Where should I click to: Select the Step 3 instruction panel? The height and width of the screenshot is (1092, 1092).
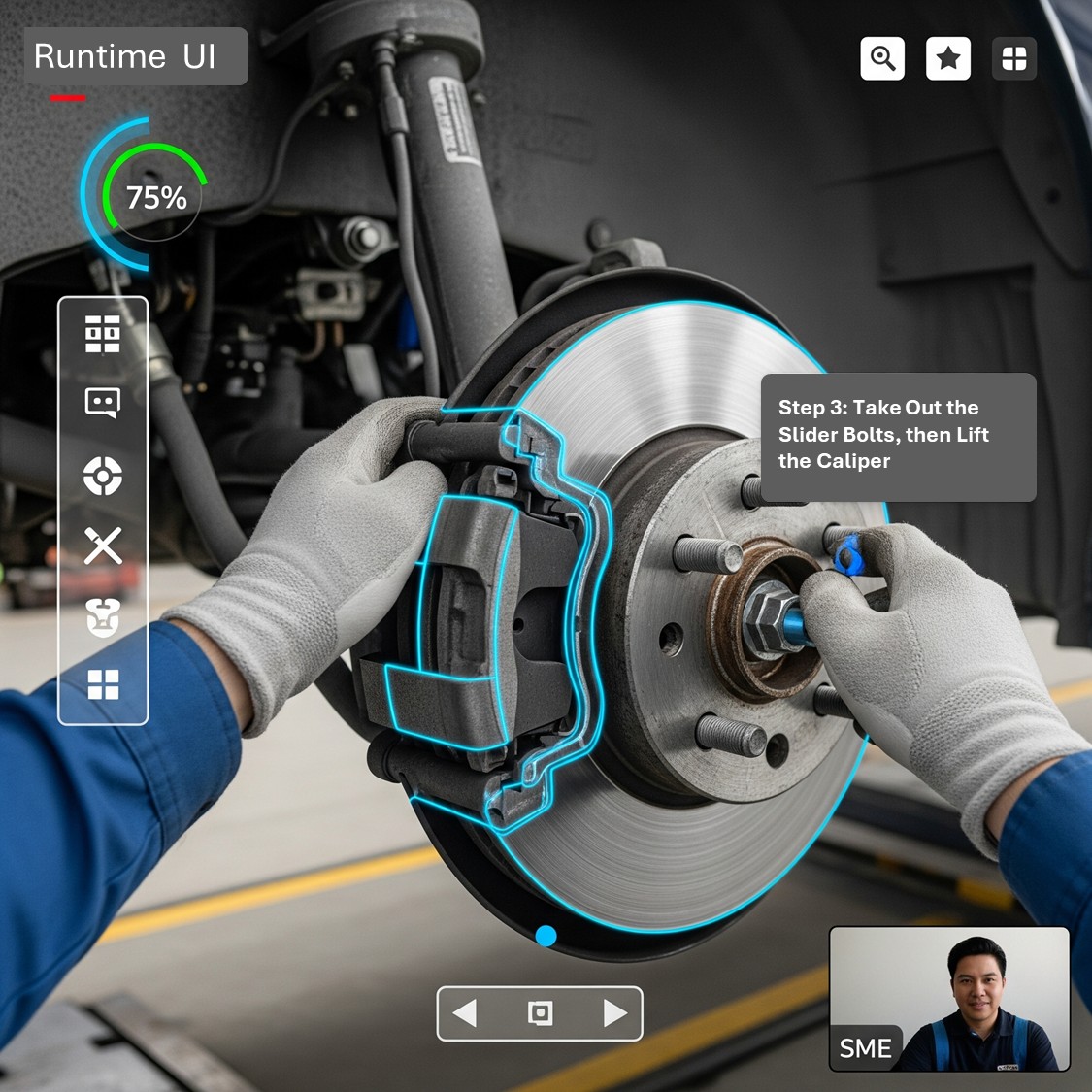click(898, 436)
